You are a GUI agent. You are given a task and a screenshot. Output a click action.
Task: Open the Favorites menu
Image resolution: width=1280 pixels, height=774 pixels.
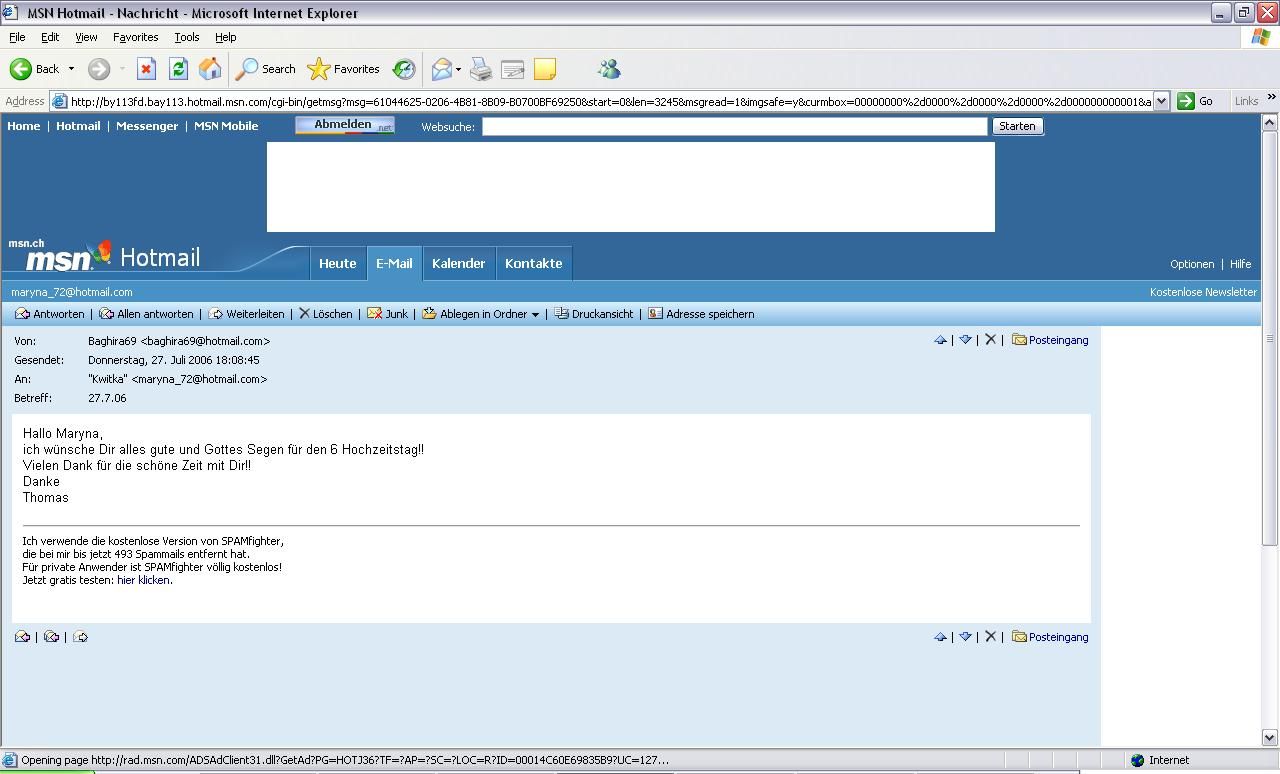click(x=135, y=37)
